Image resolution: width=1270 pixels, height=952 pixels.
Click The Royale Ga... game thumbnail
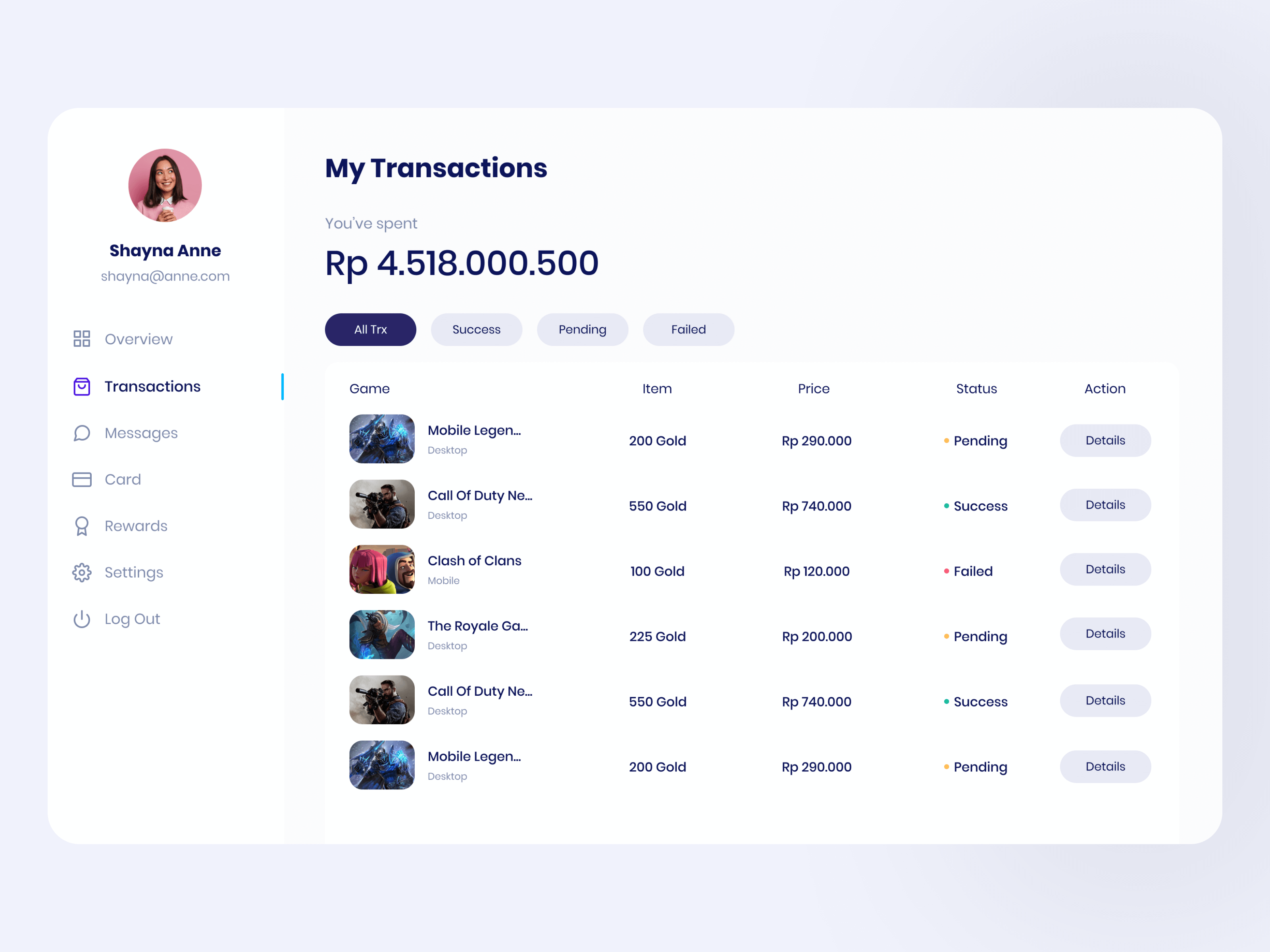point(382,635)
